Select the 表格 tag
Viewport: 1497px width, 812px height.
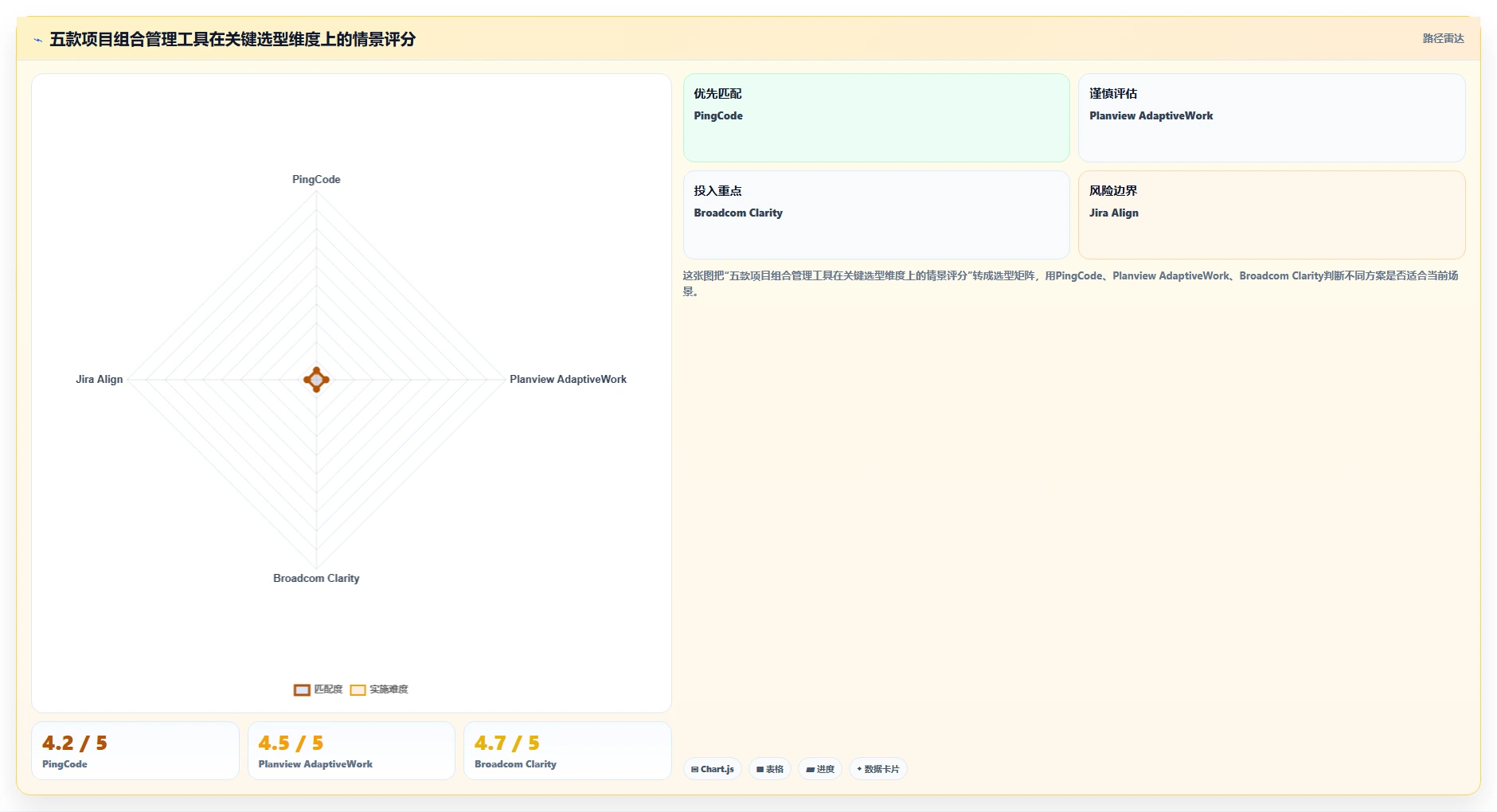click(770, 769)
